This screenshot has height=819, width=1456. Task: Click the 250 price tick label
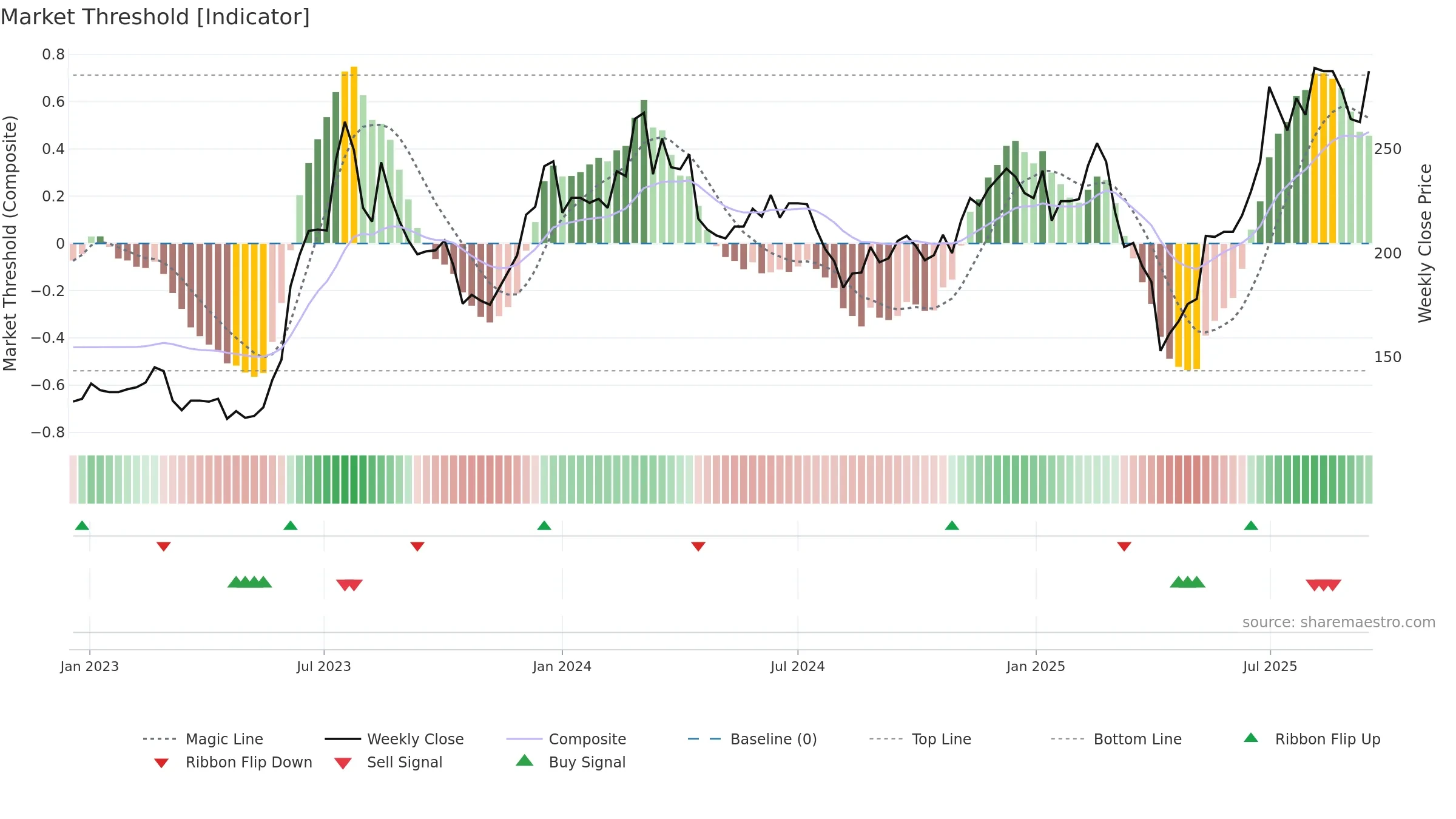tap(1388, 149)
